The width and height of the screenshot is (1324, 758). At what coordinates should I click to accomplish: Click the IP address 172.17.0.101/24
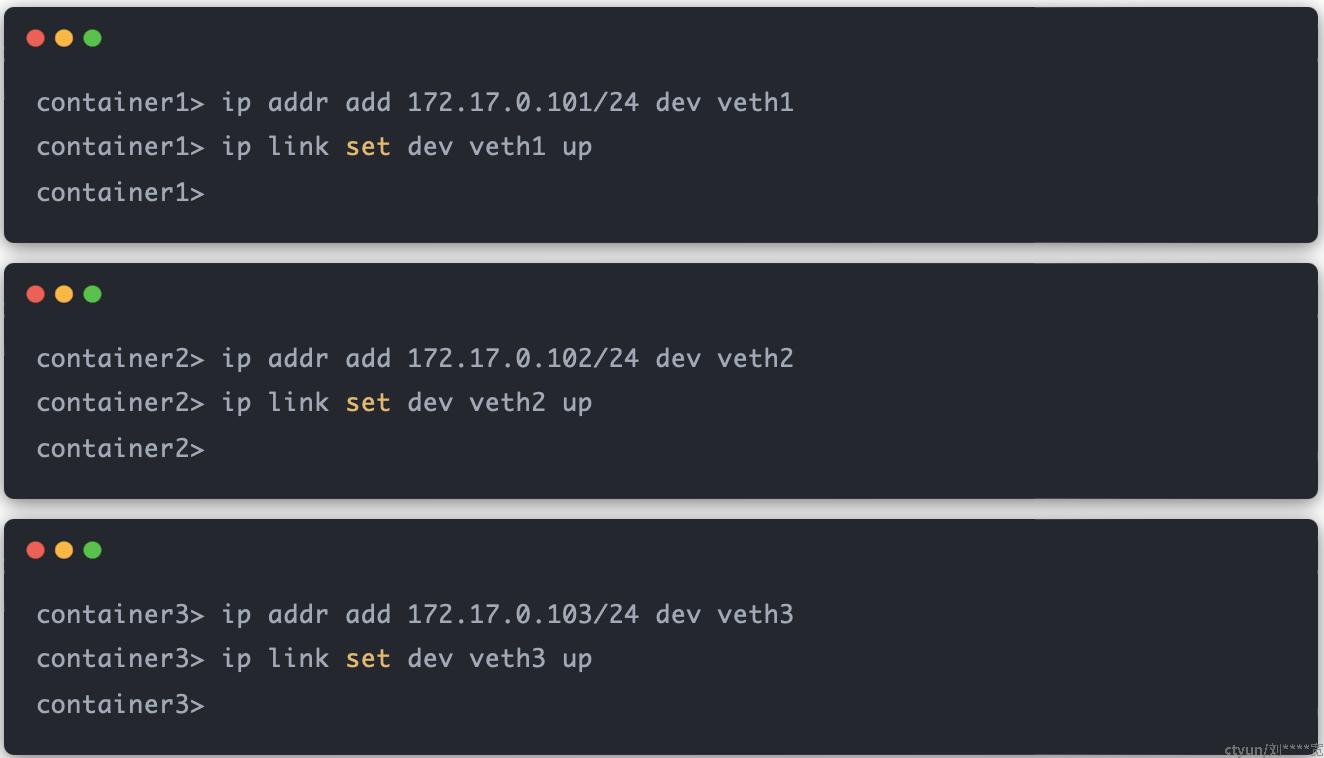coord(523,102)
